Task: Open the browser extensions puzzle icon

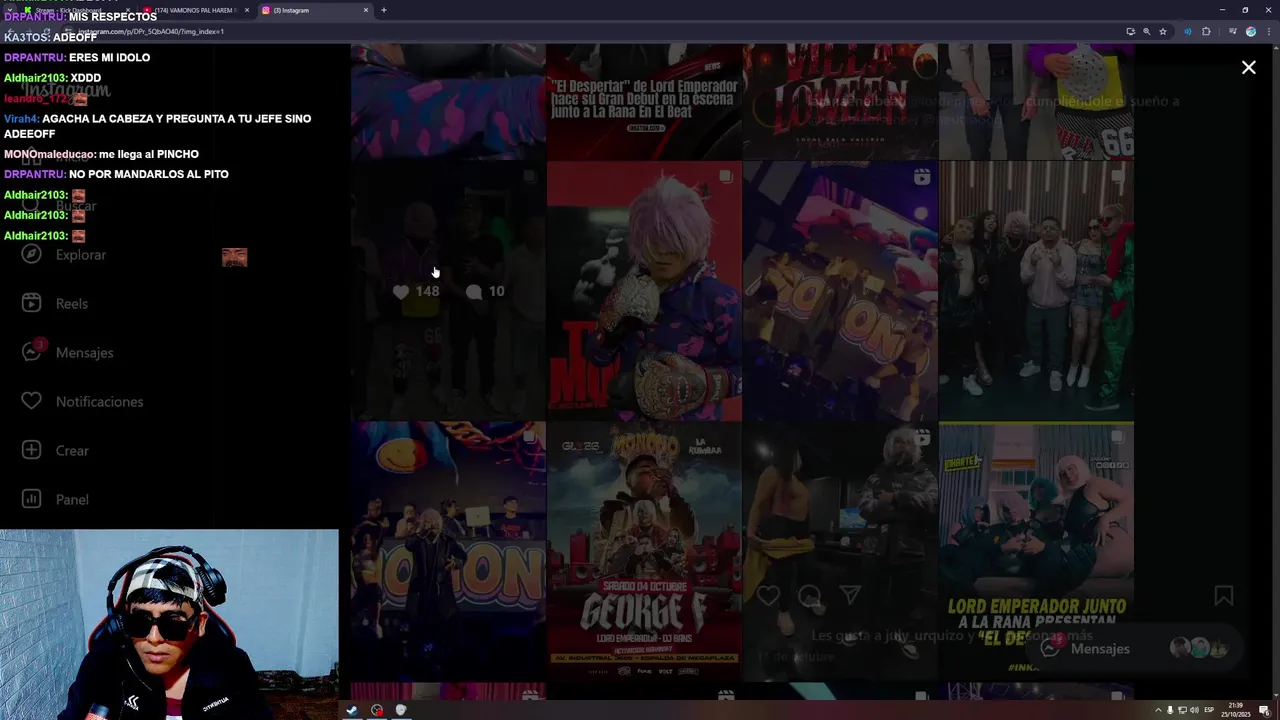Action: click(1206, 31)
